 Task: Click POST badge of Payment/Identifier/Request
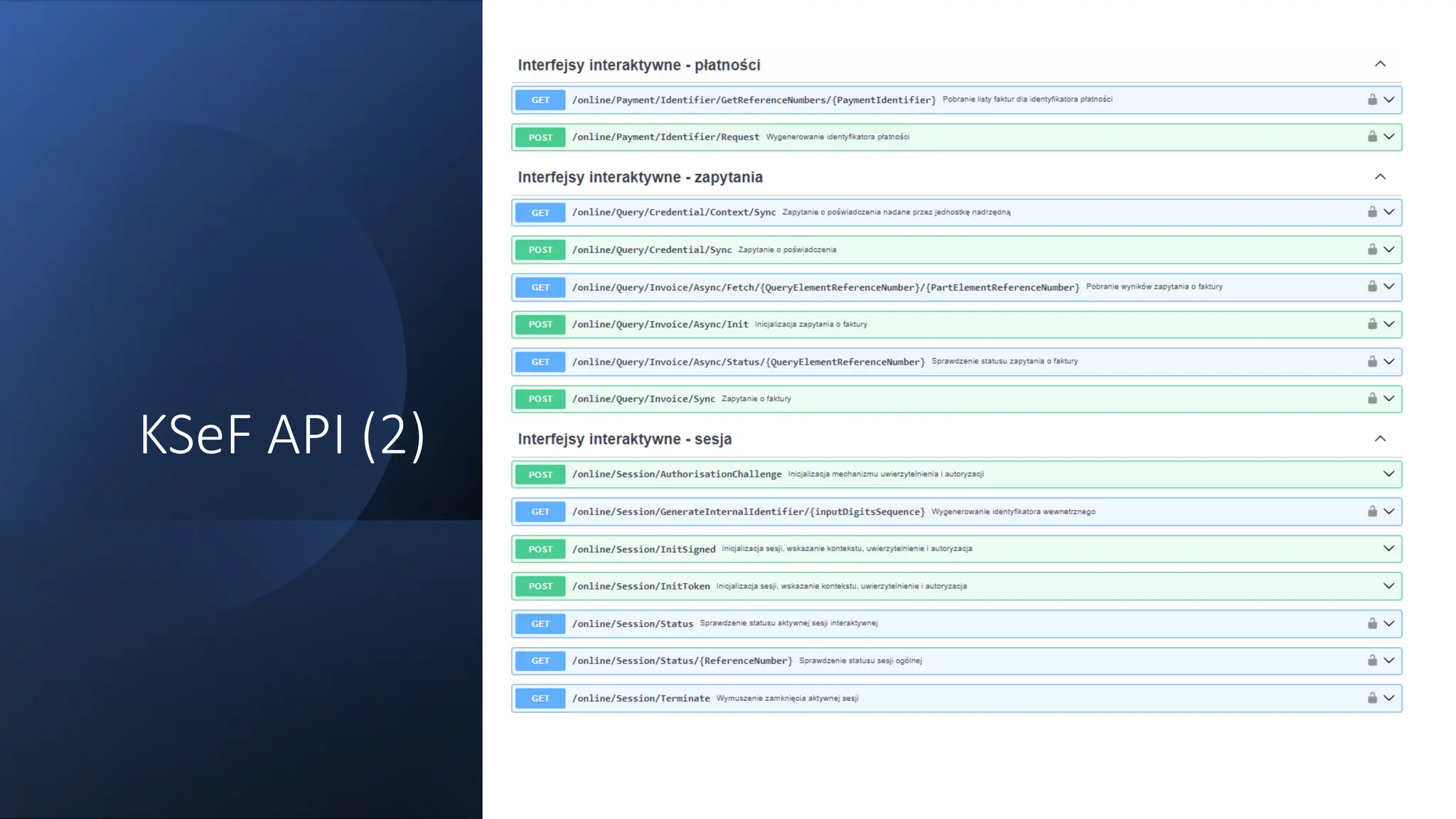coord(540,137)
